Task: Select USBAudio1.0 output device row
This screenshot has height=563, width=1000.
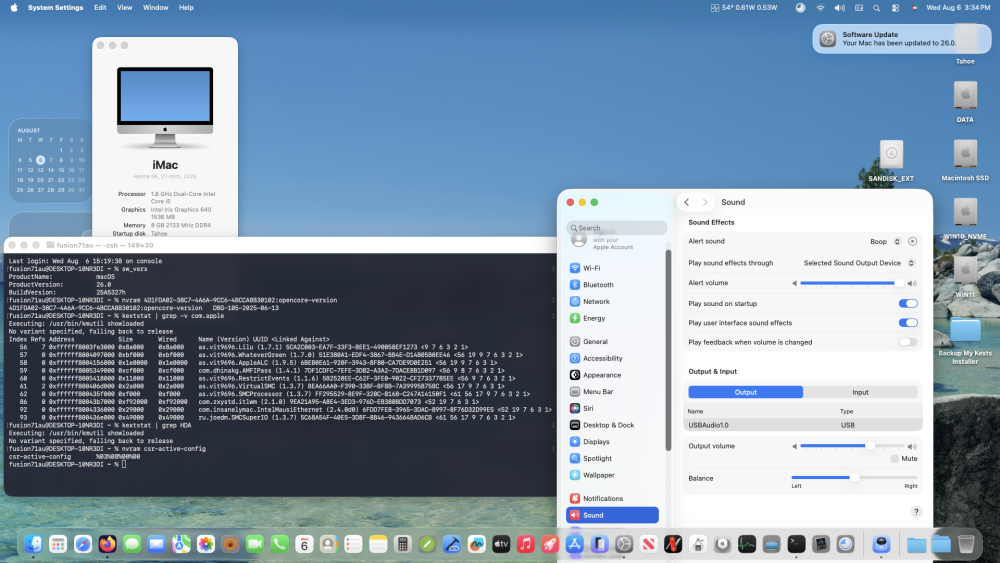Action: point(803,425)
